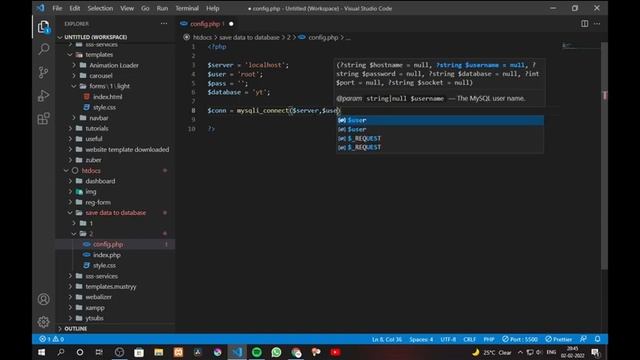Select the first $_REQUEST suggestion
Image resolution: width=640 pixels, height=360 pixels.
(440, 138)
